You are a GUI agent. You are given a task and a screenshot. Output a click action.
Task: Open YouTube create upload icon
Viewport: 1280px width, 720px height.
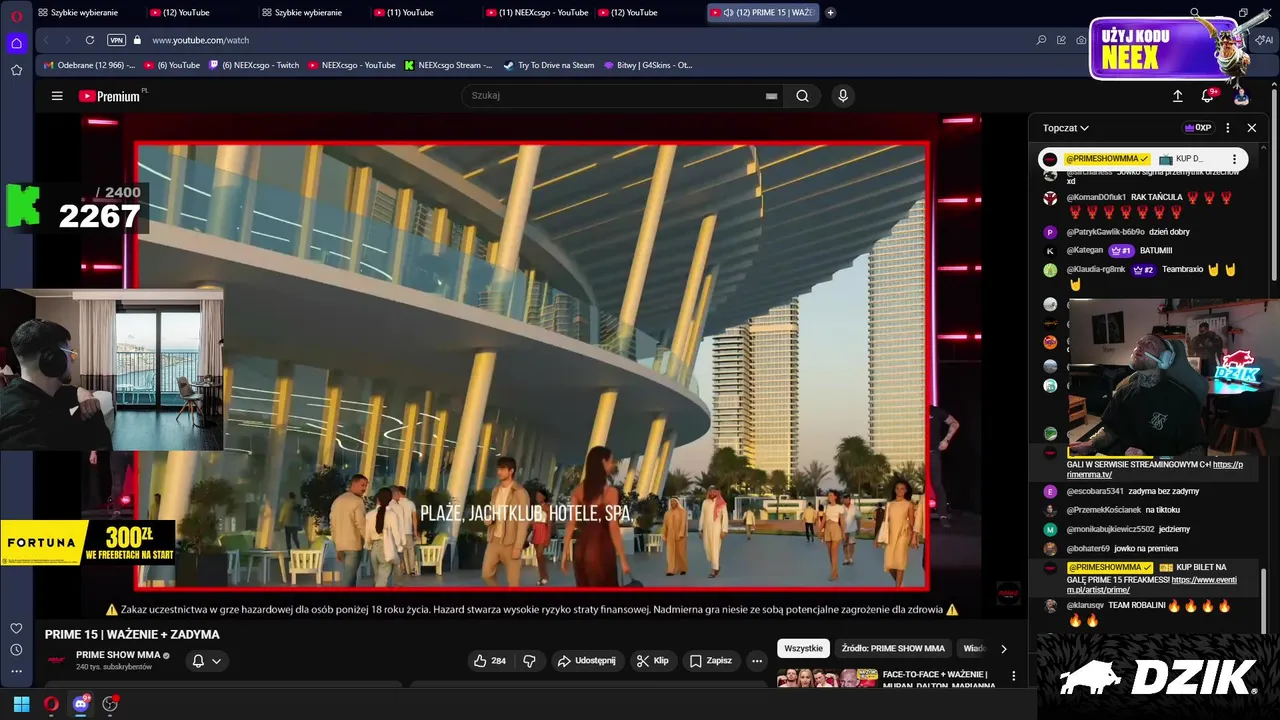coord(1177,96)
